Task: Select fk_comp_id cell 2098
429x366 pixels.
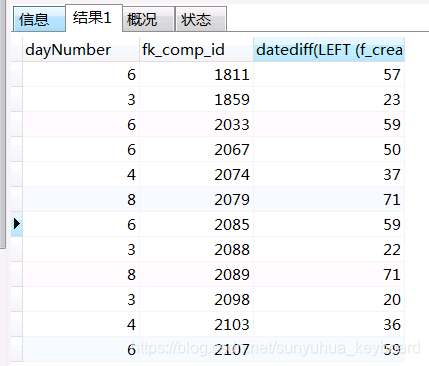Action: point(196,299)
